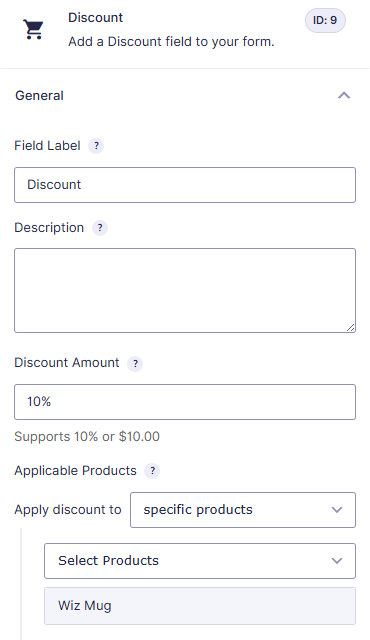The width and height of the screenshot is (370, 640).
Task: Click the Discount field title text
Action: [x=95, y=18]
